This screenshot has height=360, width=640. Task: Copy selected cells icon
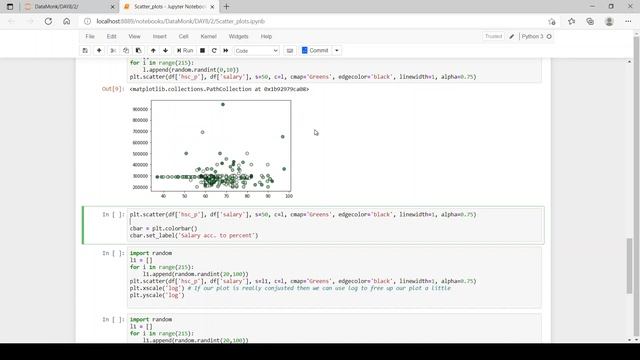[x=126, y=51]
